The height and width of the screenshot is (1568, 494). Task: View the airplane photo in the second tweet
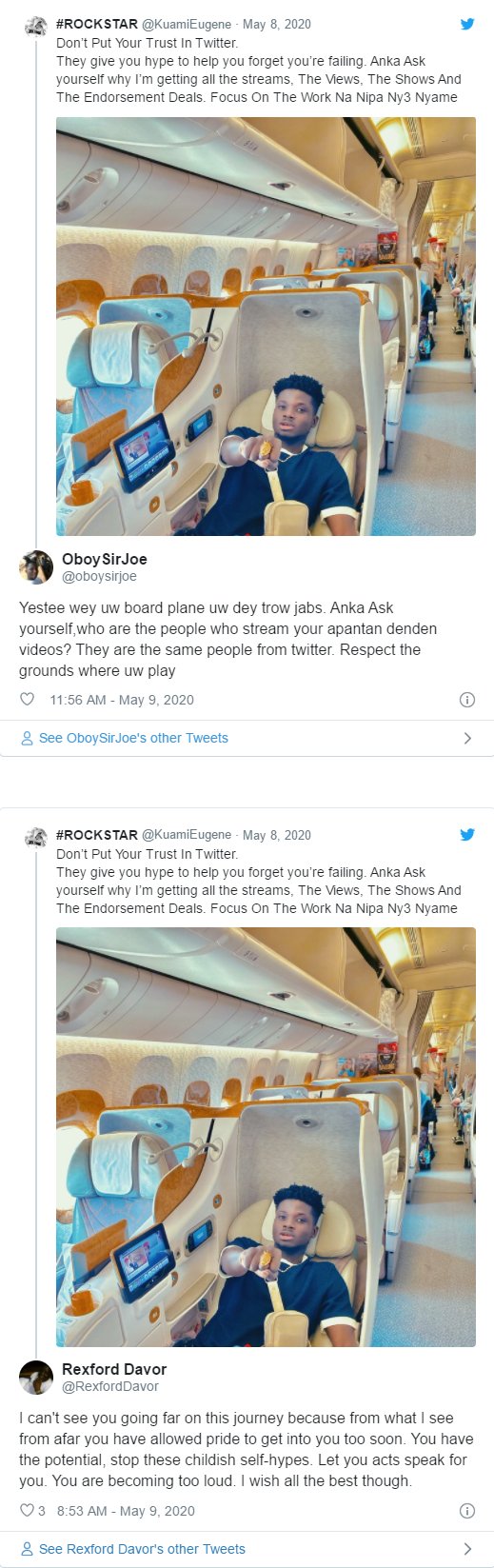pos(266,1138)
